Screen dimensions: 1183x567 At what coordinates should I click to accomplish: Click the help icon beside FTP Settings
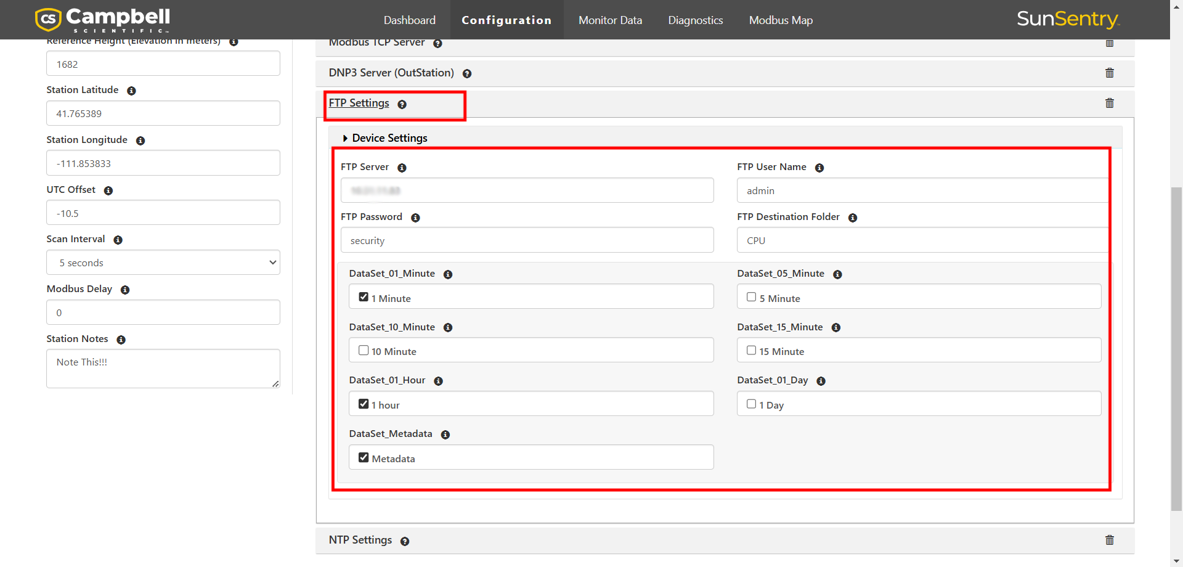point(402,104)
